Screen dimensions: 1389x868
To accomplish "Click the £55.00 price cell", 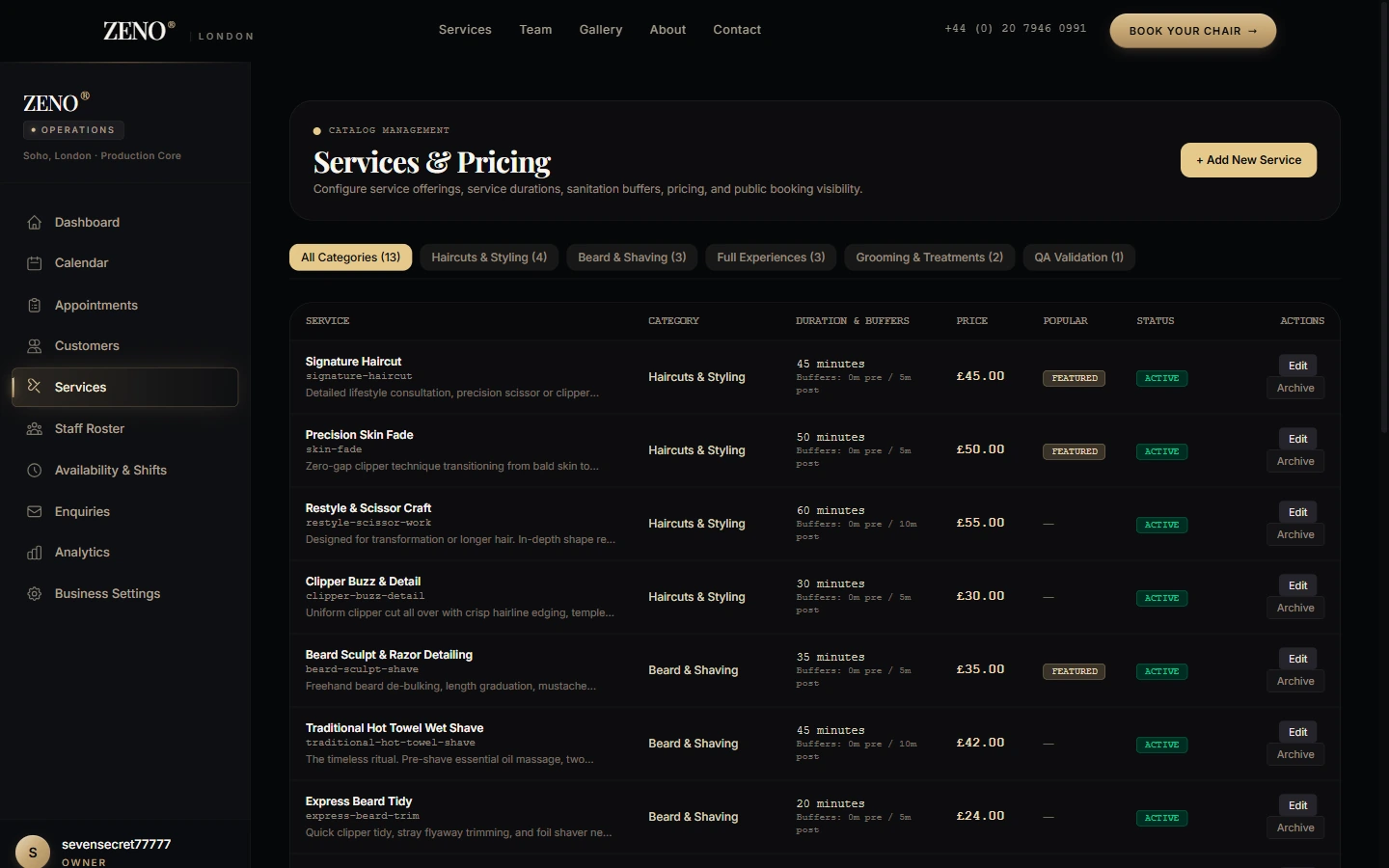I will 980,523.
